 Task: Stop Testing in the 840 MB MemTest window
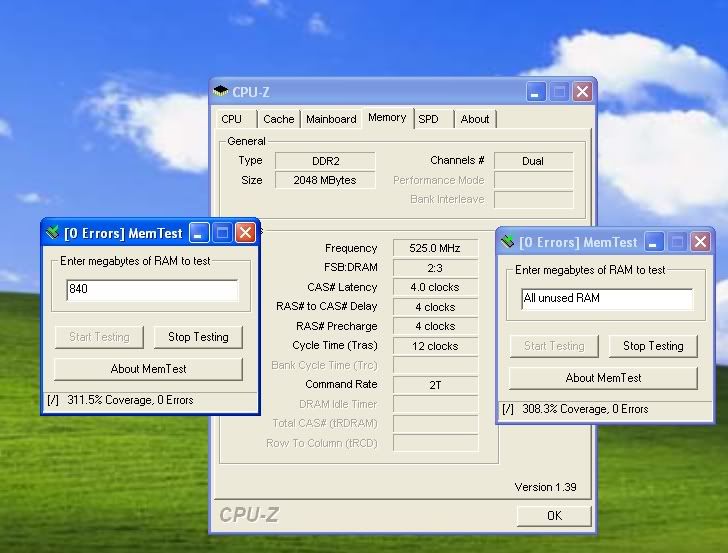click(x=198, y=337)
